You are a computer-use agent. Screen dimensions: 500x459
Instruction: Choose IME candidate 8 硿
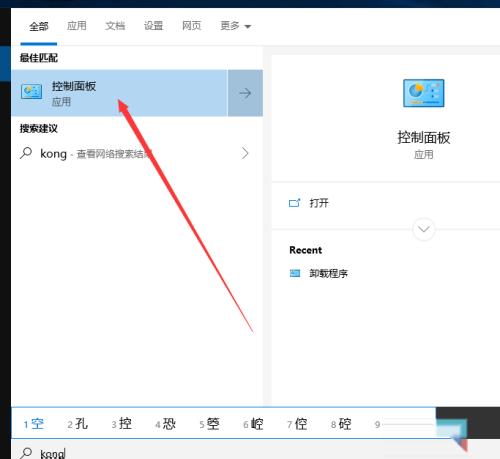(x=341, y=424)
